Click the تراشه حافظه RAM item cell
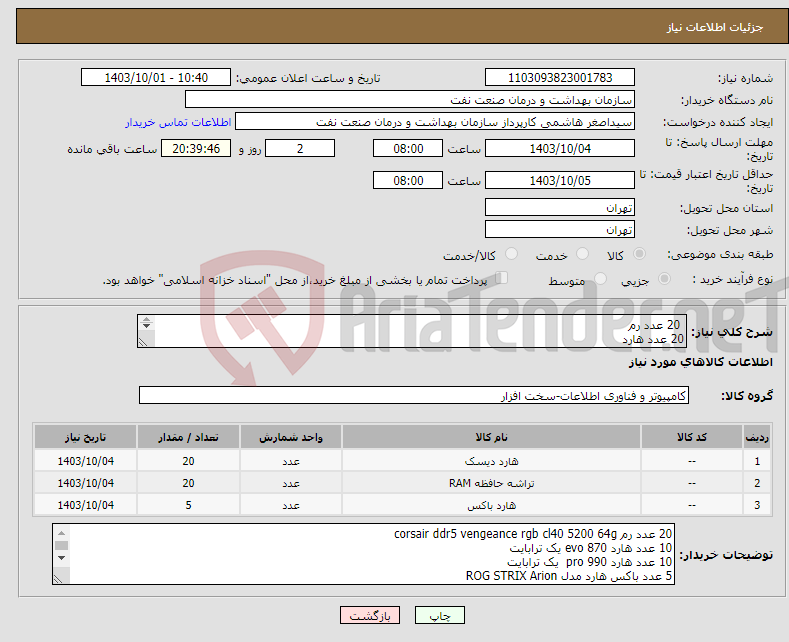This screenshot has height=642, width=789. (x=491, y=483)
